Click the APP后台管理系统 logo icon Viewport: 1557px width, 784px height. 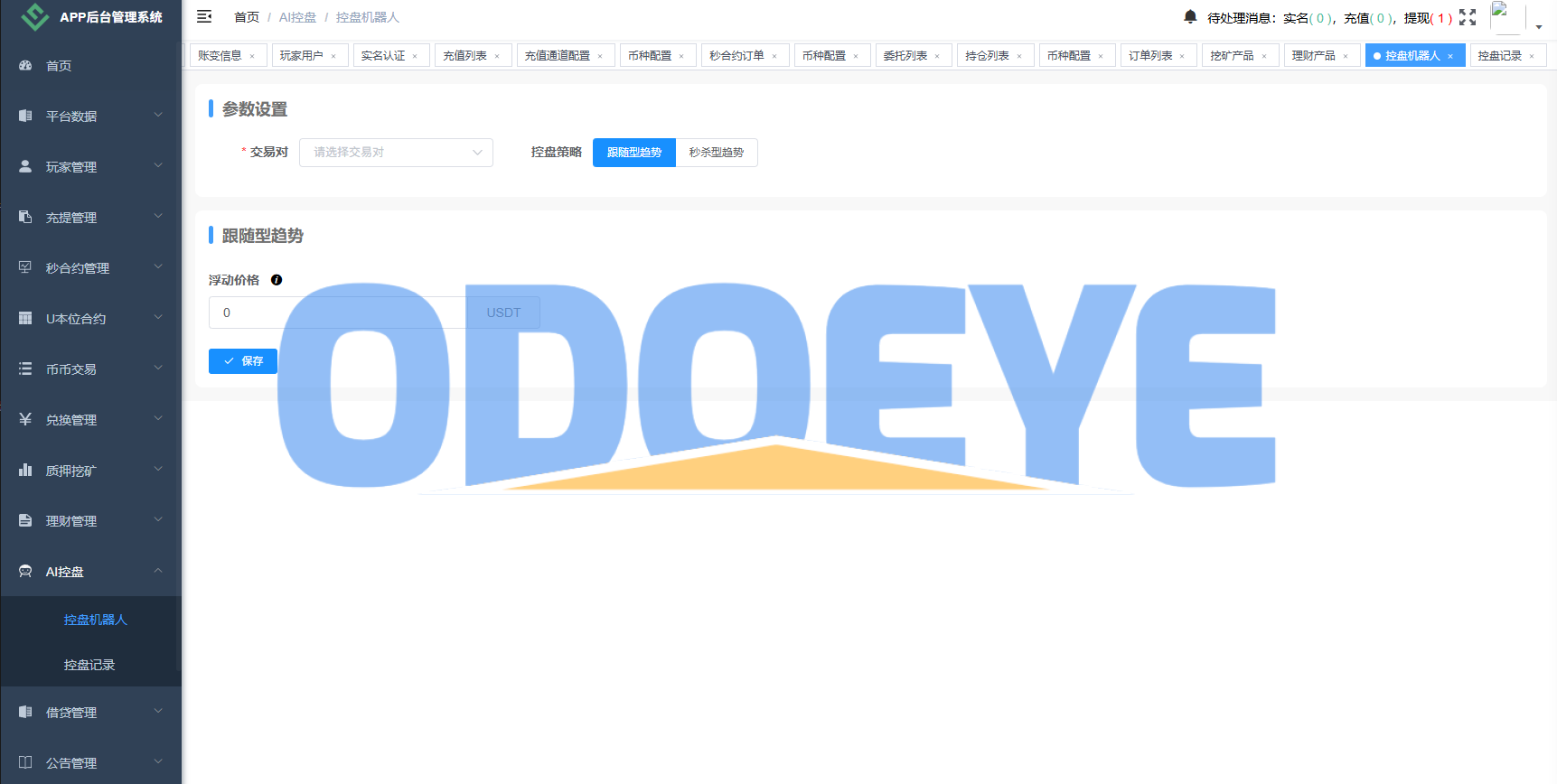34,16
